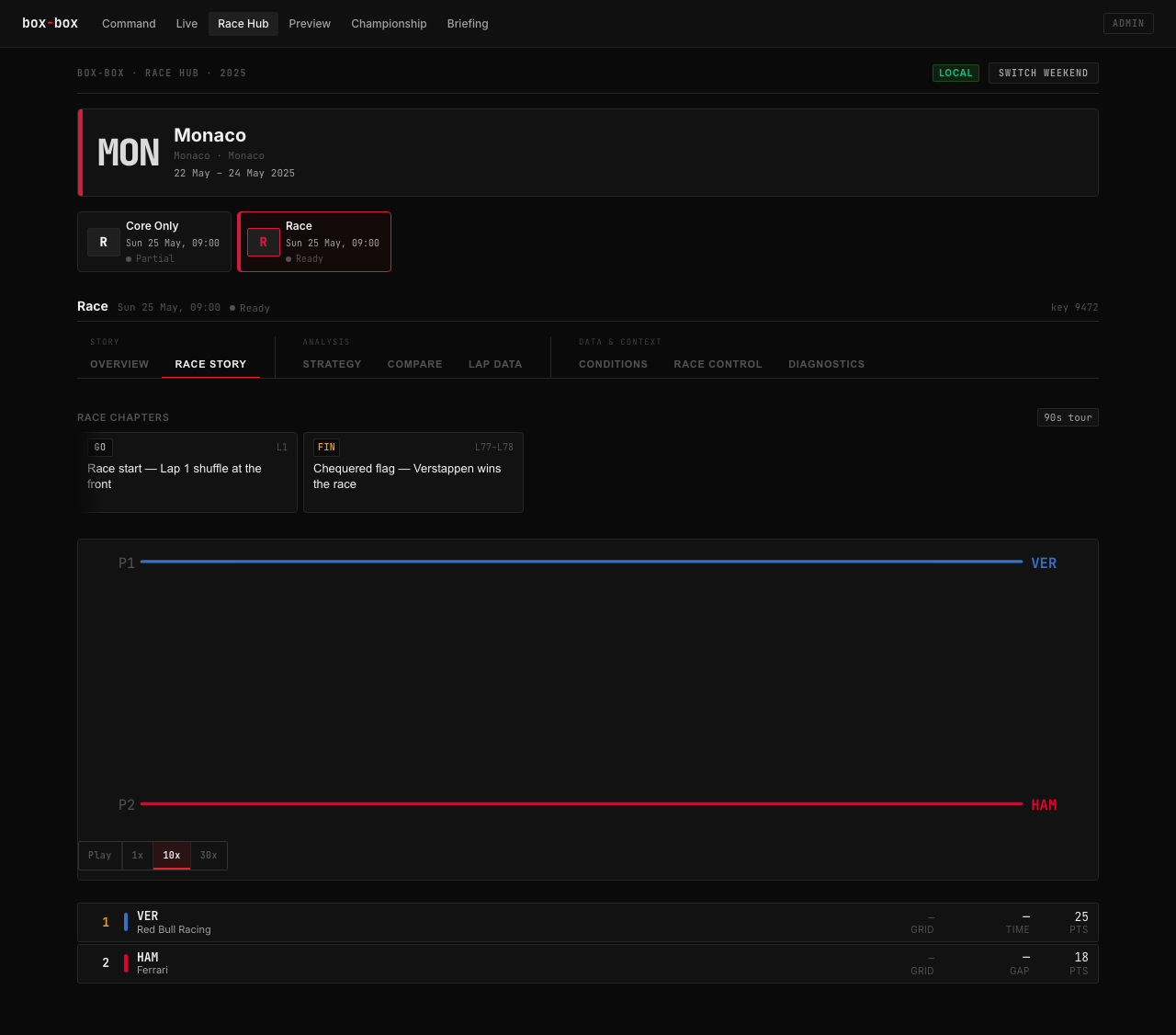
Task: Click the LOCAL status badge
Action: (955, 74)
